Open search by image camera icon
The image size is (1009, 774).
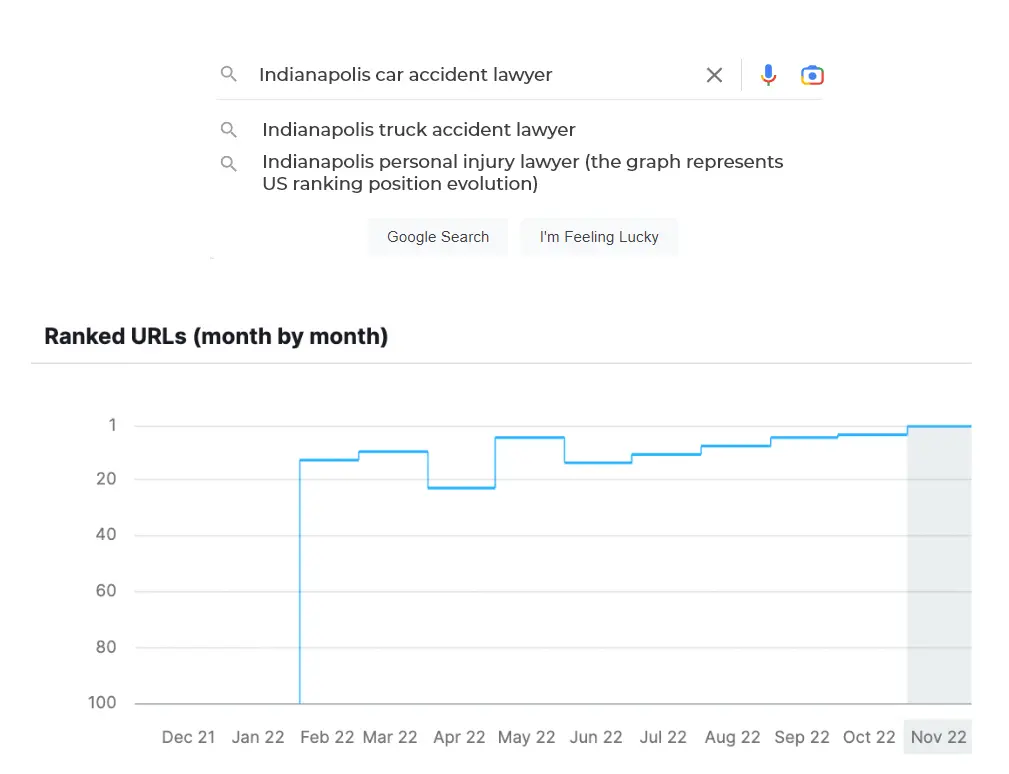coord(812,75)
